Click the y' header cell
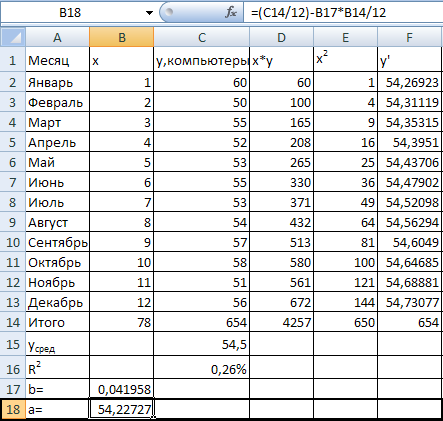This screenshot has height=421, width=443. coord(410,60)
